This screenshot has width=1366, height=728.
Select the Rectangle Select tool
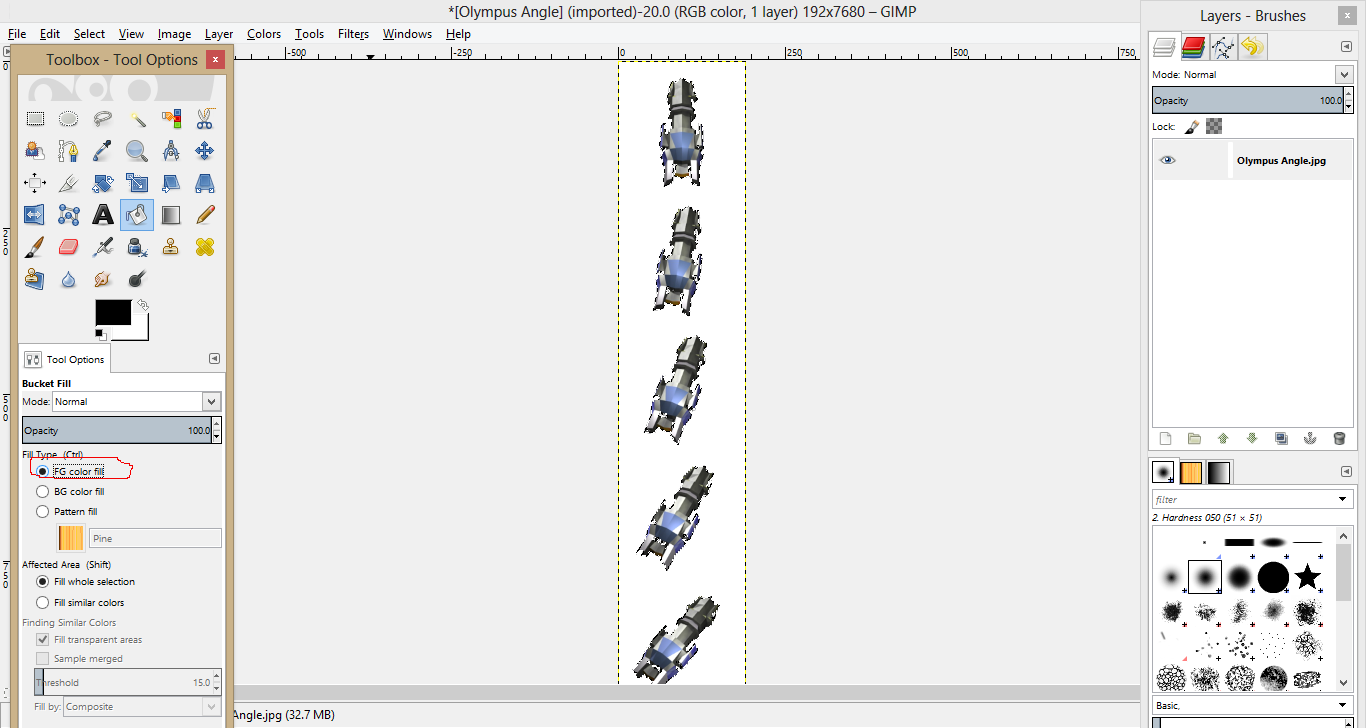click(35, 119)
